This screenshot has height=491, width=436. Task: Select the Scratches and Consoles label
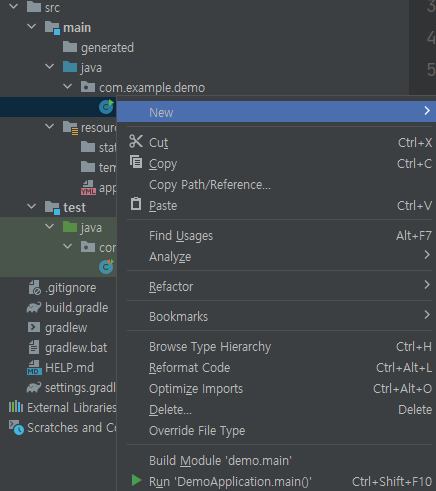pyautogui.click(x=72, y=427)
